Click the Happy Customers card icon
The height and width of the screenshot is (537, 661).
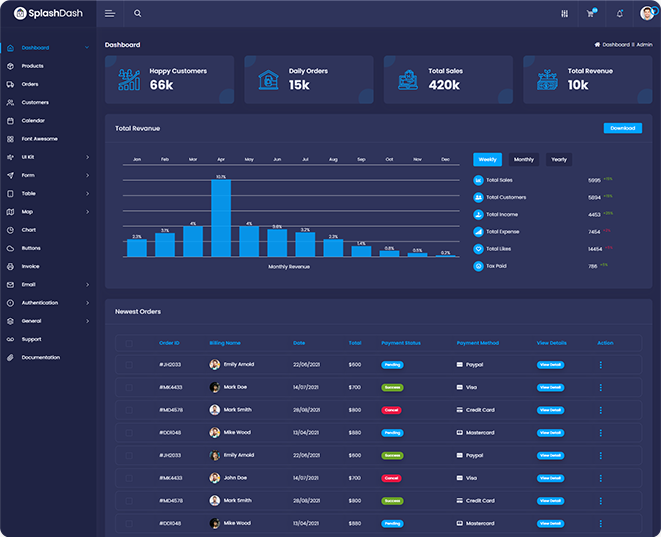coord(129,80)
